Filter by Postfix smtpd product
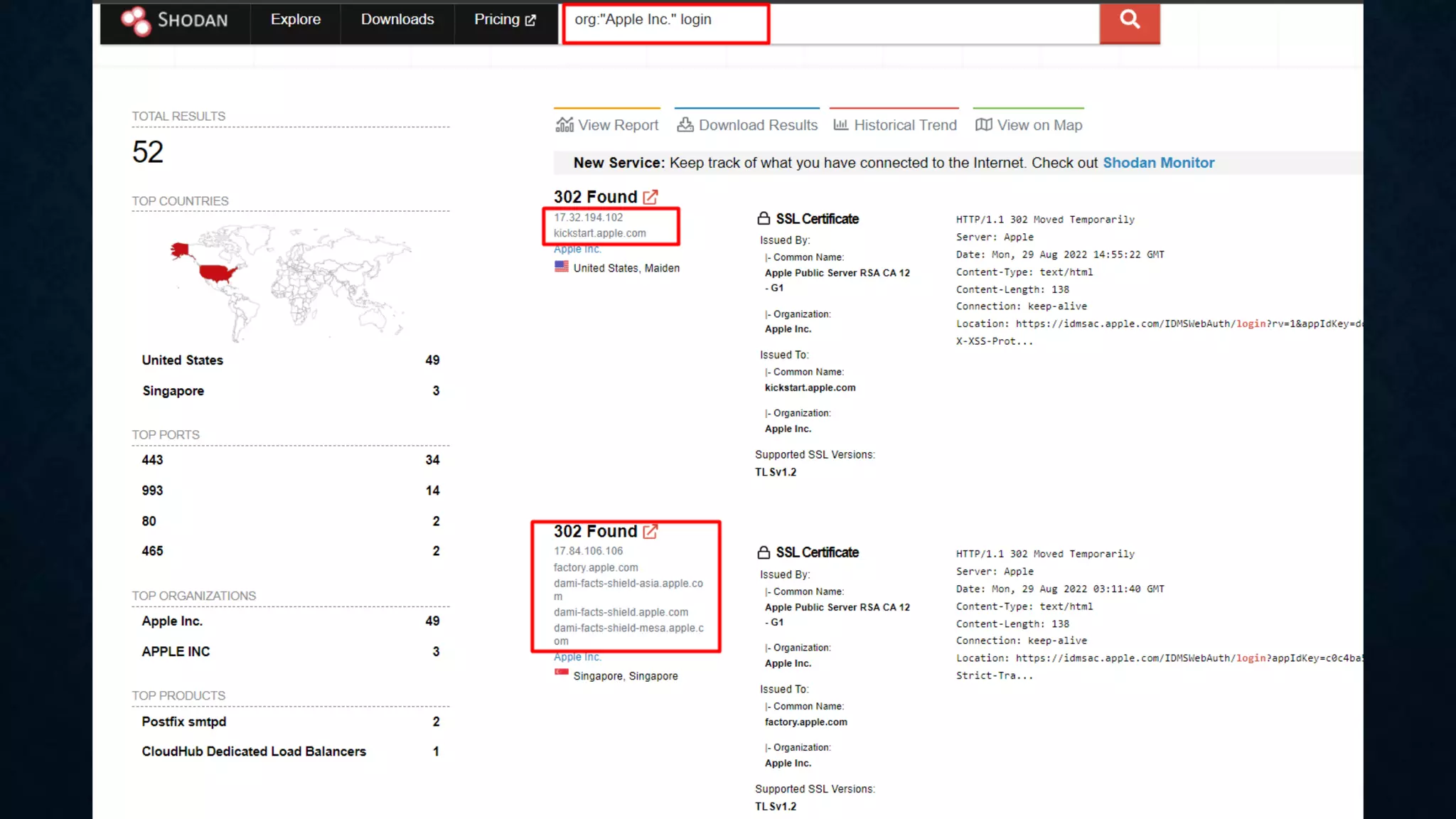The image size is (1456, 819). click(x=183, y=722)
